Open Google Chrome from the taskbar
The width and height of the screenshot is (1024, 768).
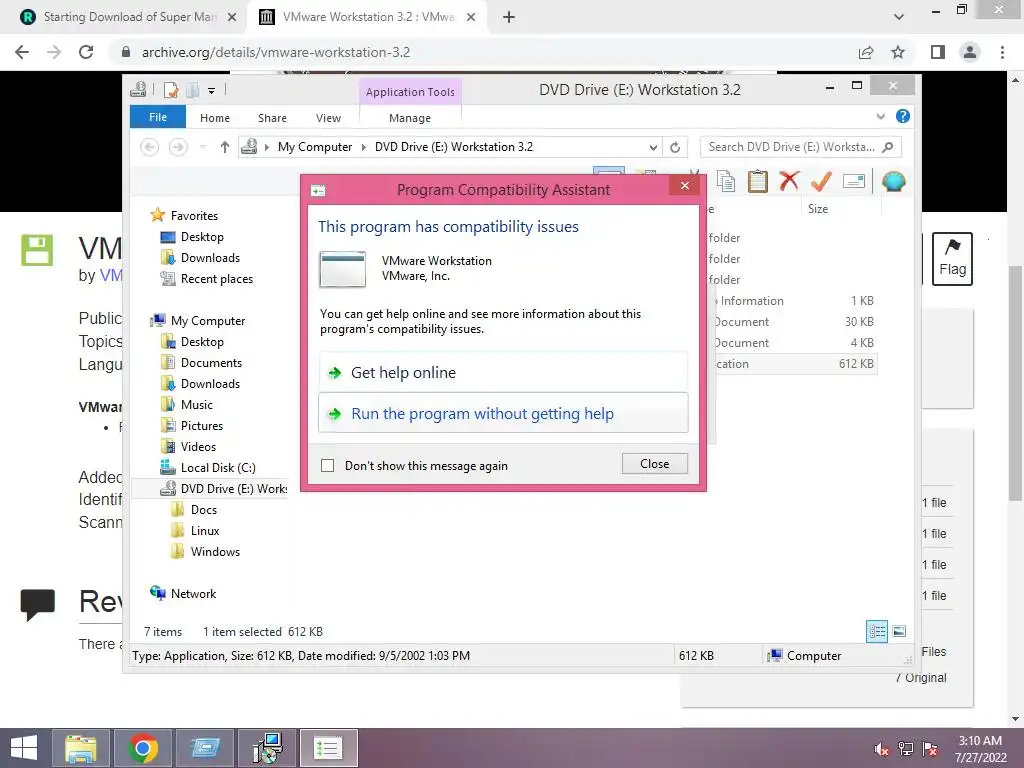pyautogui.click(x=143, y=748)
